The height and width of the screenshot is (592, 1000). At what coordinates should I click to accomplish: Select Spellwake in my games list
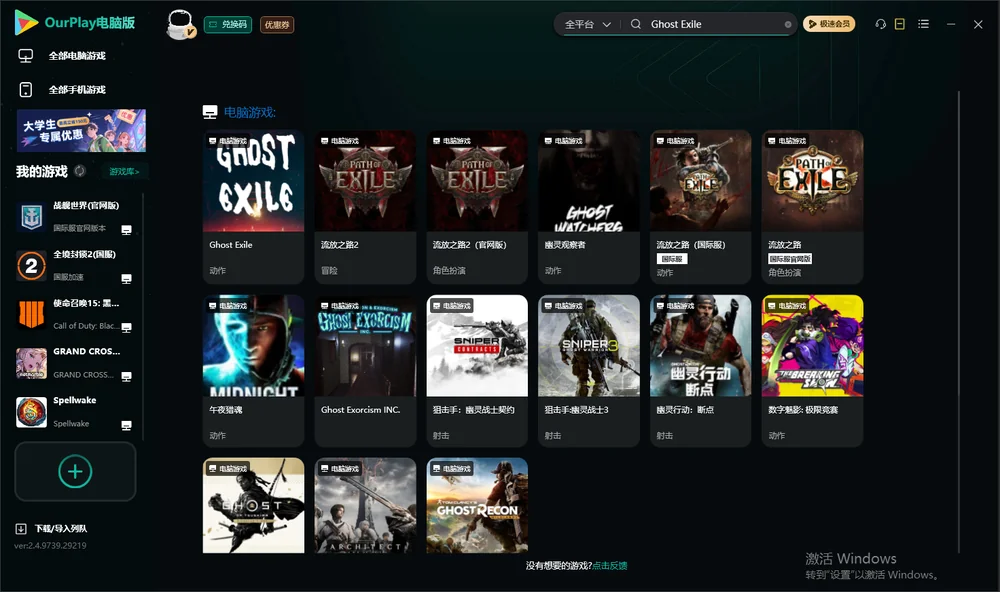pos(75,411)
